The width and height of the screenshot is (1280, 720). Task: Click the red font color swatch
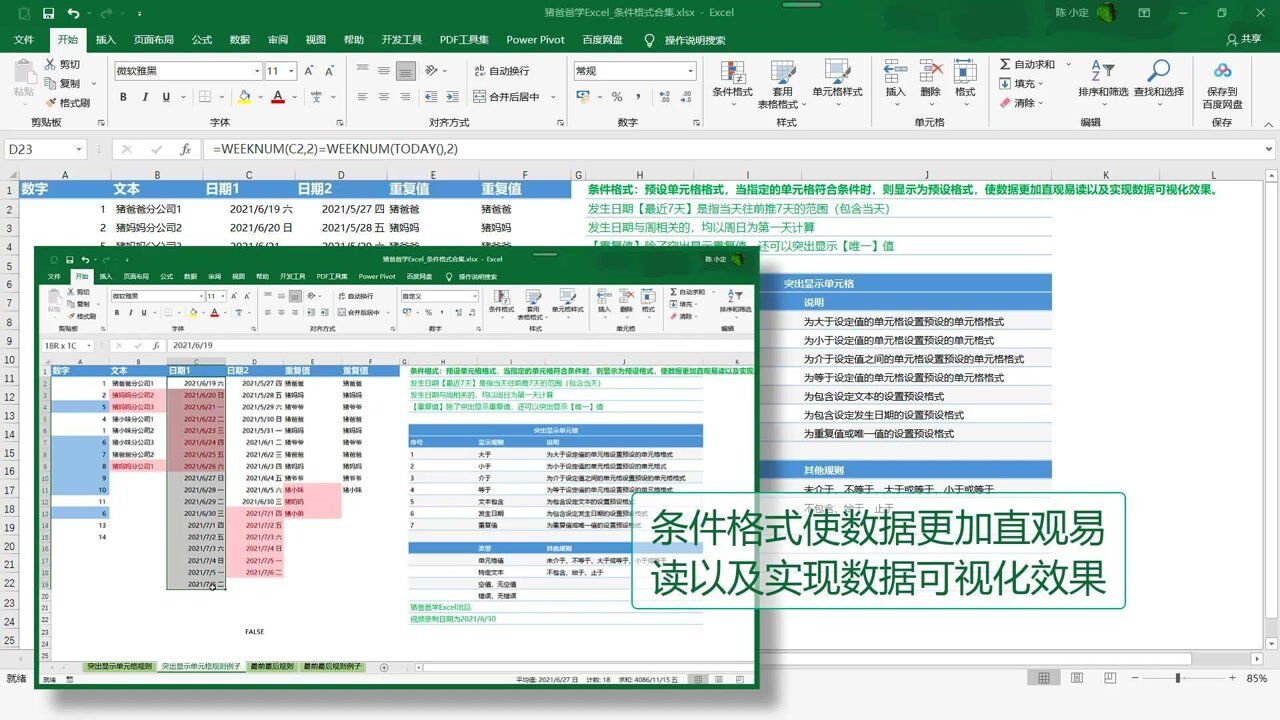point(278,97)
